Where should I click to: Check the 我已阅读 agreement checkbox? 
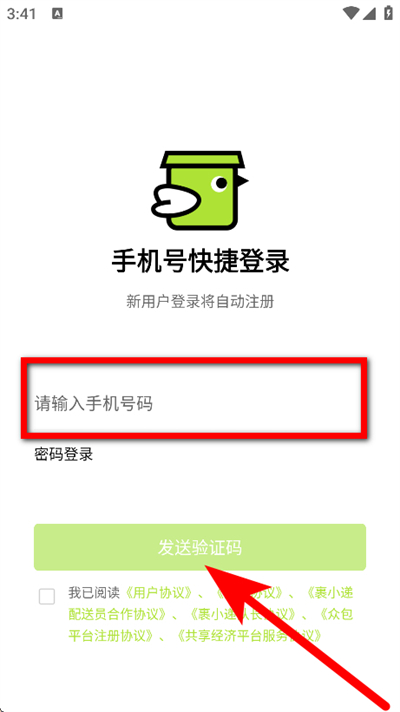pos(47,596)
